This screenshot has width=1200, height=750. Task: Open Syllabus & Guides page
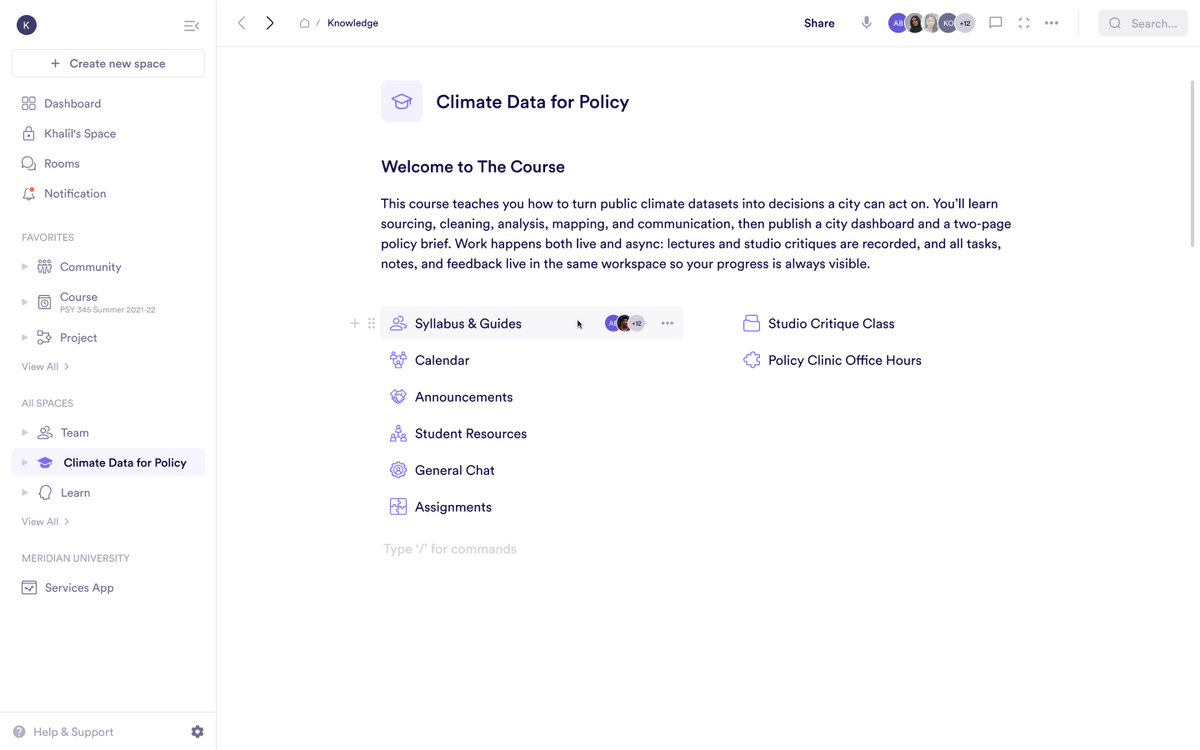468,323
